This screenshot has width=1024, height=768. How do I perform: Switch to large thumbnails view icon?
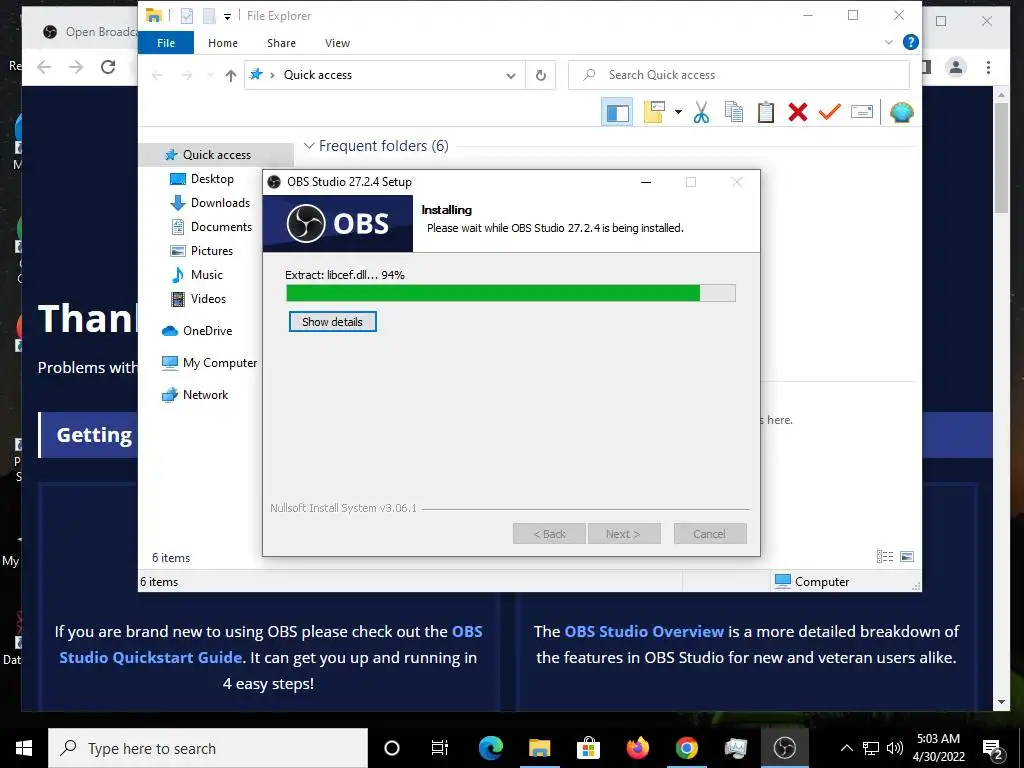click(x=907, y=556)
